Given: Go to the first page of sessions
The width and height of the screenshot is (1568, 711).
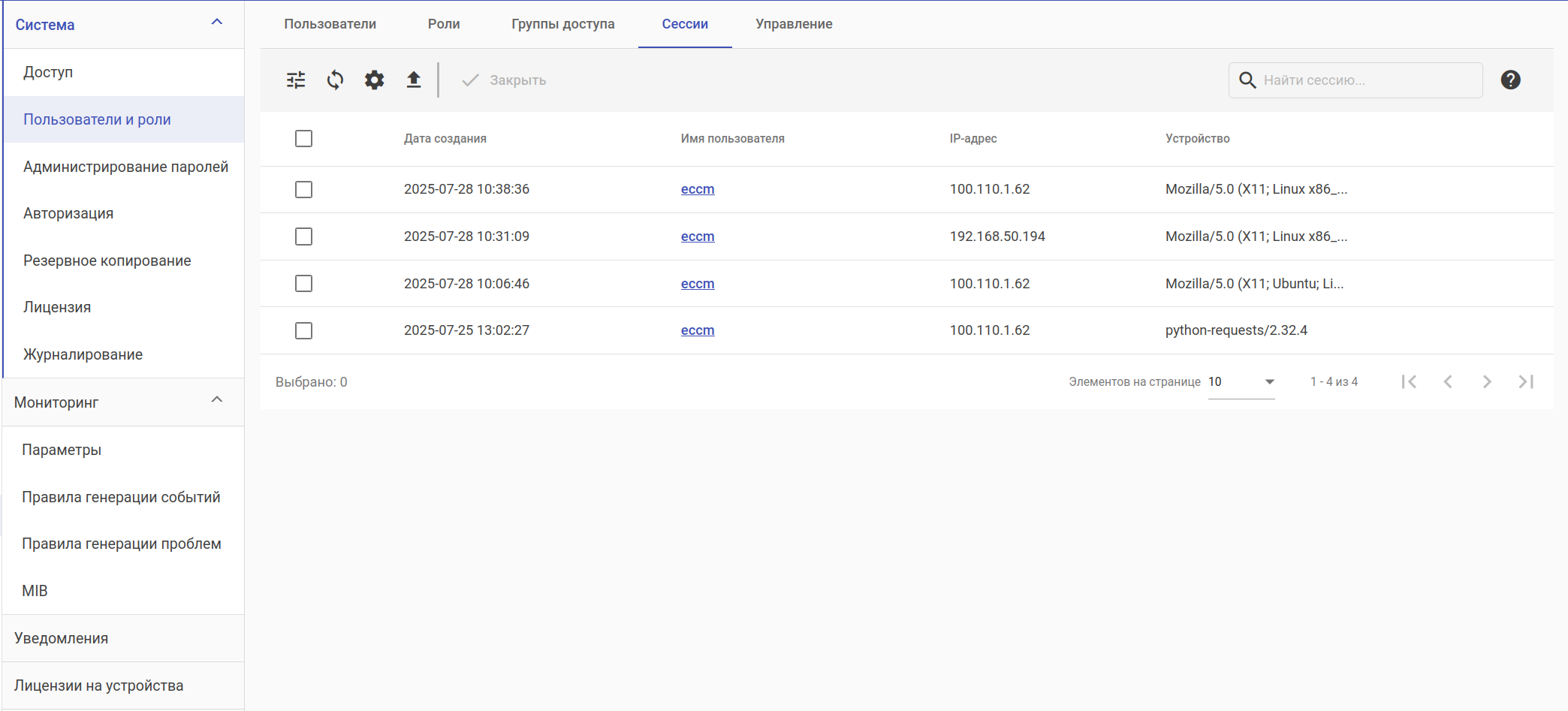Looking at the screenshot, I should [1409, 382].
